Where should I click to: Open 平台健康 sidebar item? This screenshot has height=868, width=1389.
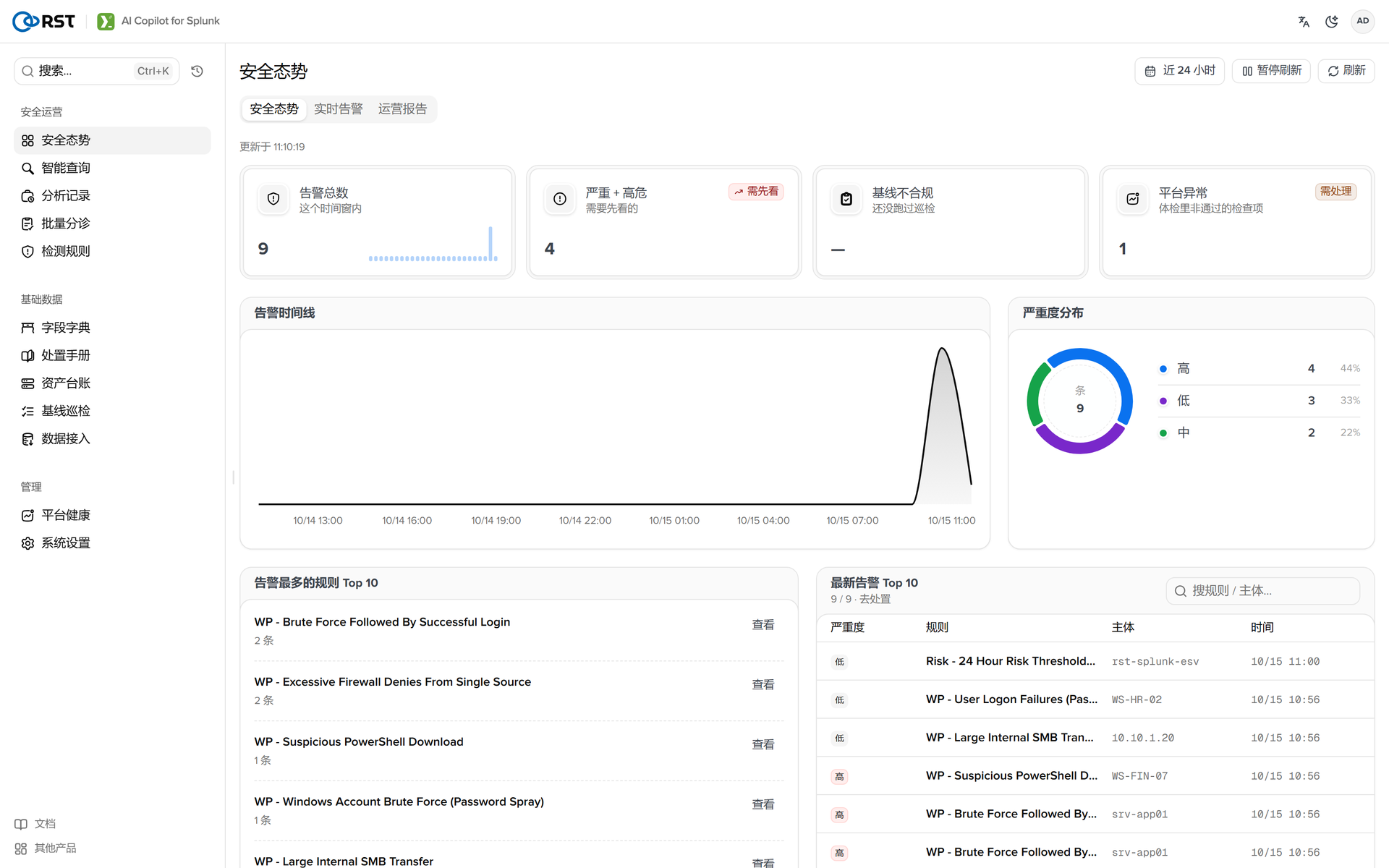[x=112, y=515]
